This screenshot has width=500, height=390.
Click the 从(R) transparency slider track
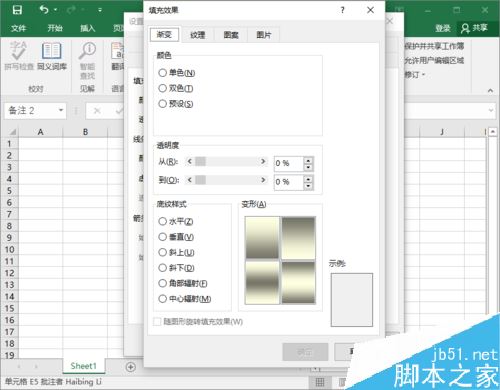coord(226,162)
